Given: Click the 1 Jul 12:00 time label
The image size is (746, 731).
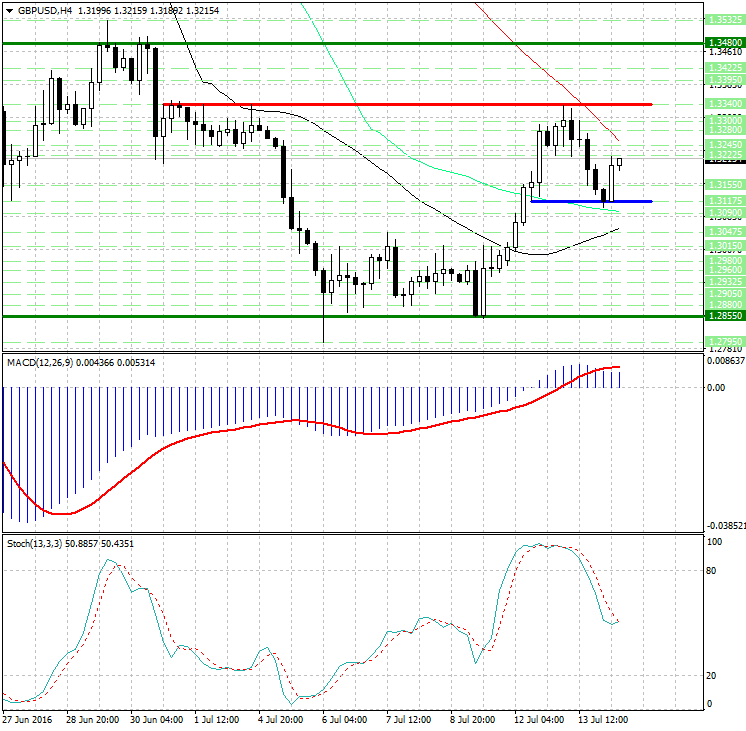Looking at the screenshot, I should pyautogui.click(x=216, y=719).
